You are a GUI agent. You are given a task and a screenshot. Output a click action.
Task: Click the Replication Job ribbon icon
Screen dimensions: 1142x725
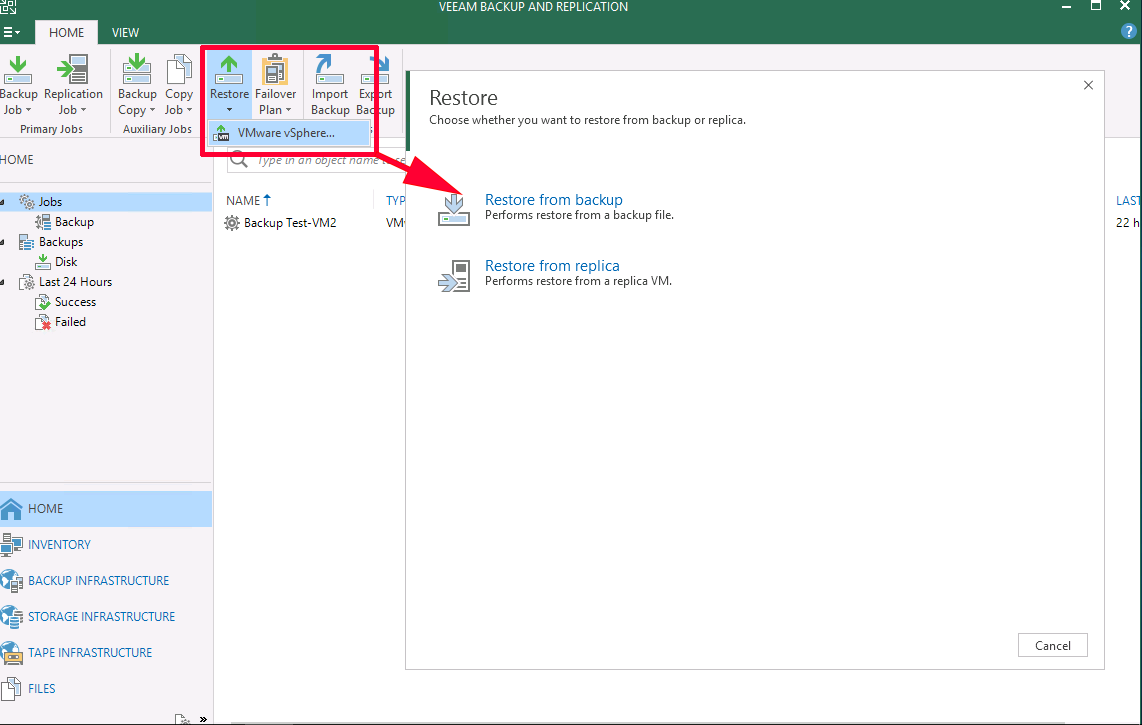(73, 71)
